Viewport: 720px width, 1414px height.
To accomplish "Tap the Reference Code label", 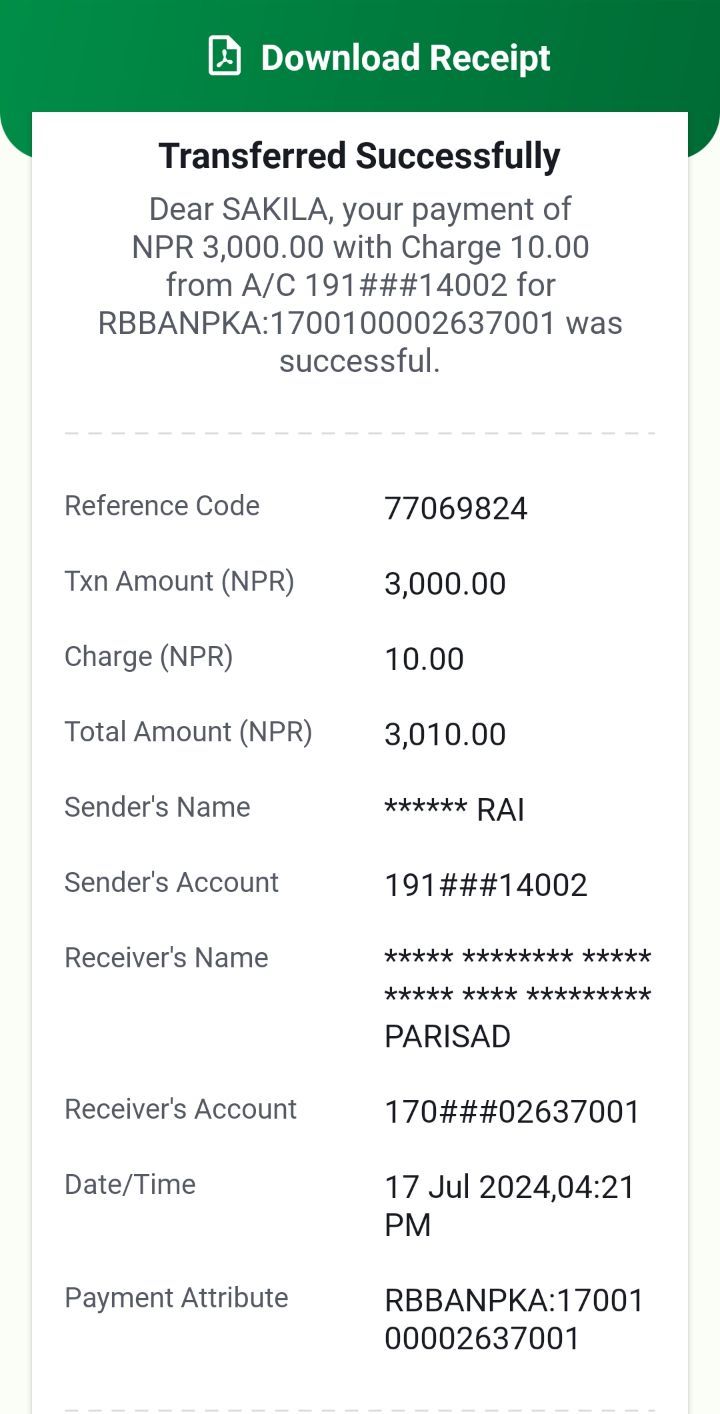I will (162, 506).
